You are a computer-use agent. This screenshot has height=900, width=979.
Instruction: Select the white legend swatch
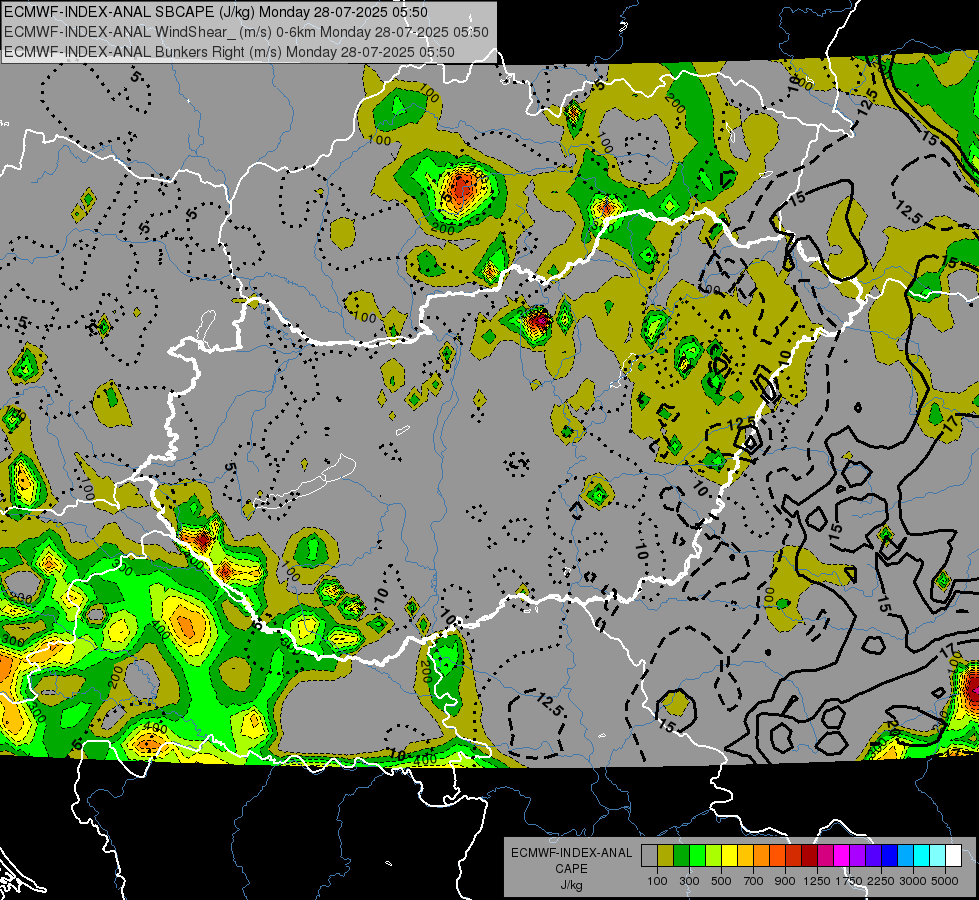coord(953,856)
